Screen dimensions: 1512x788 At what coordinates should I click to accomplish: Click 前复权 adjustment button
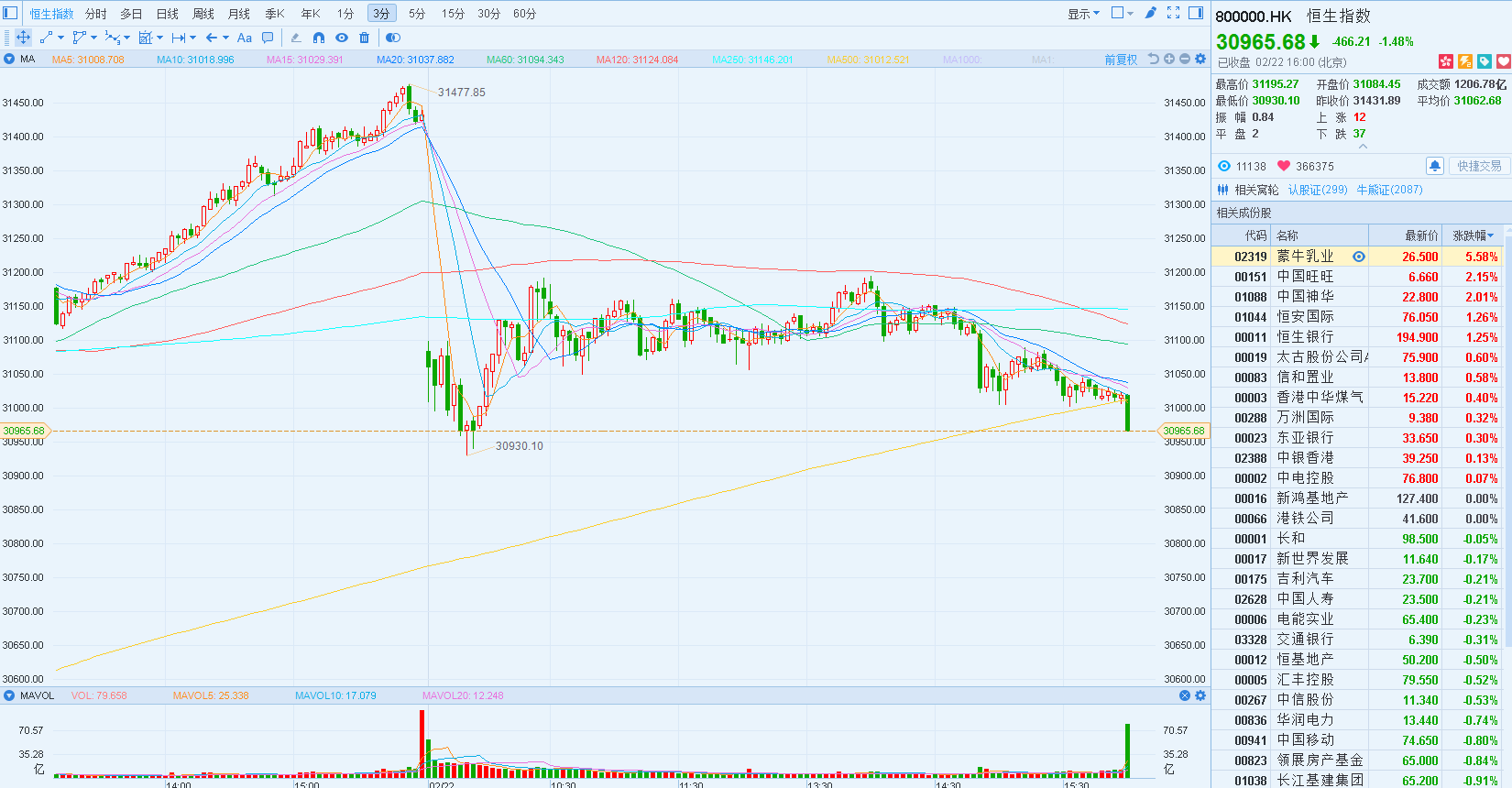(1121, 60)
